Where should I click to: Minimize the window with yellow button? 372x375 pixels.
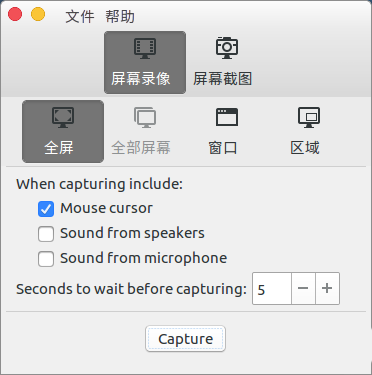coord(38,15)
